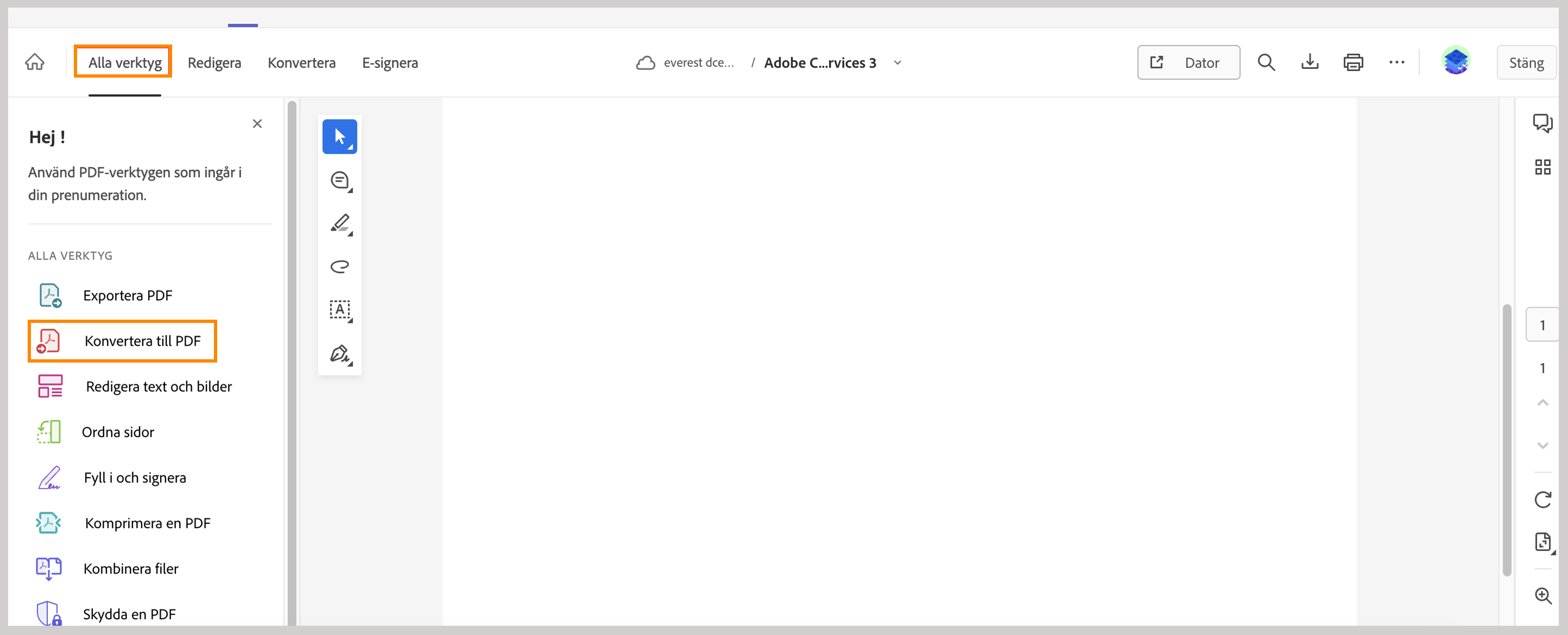The width and height of the screenshot is (1568, 635).
Task: Open the Konvertera tab
Action: 301,62
